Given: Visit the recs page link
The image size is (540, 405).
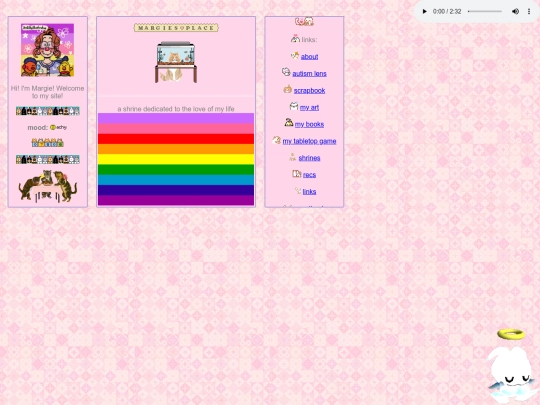Looking at the screenshot, I should click(x=309, y=175).
